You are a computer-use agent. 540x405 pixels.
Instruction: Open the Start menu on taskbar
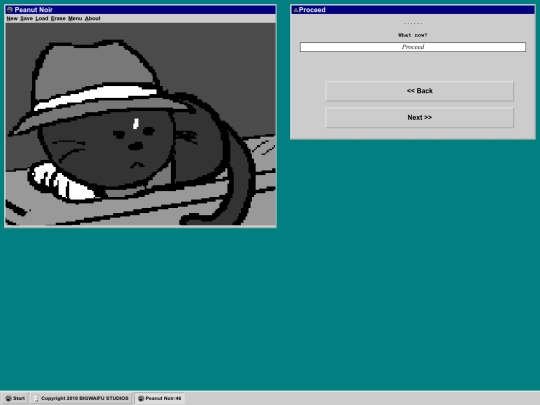click(x=15, y=398)
